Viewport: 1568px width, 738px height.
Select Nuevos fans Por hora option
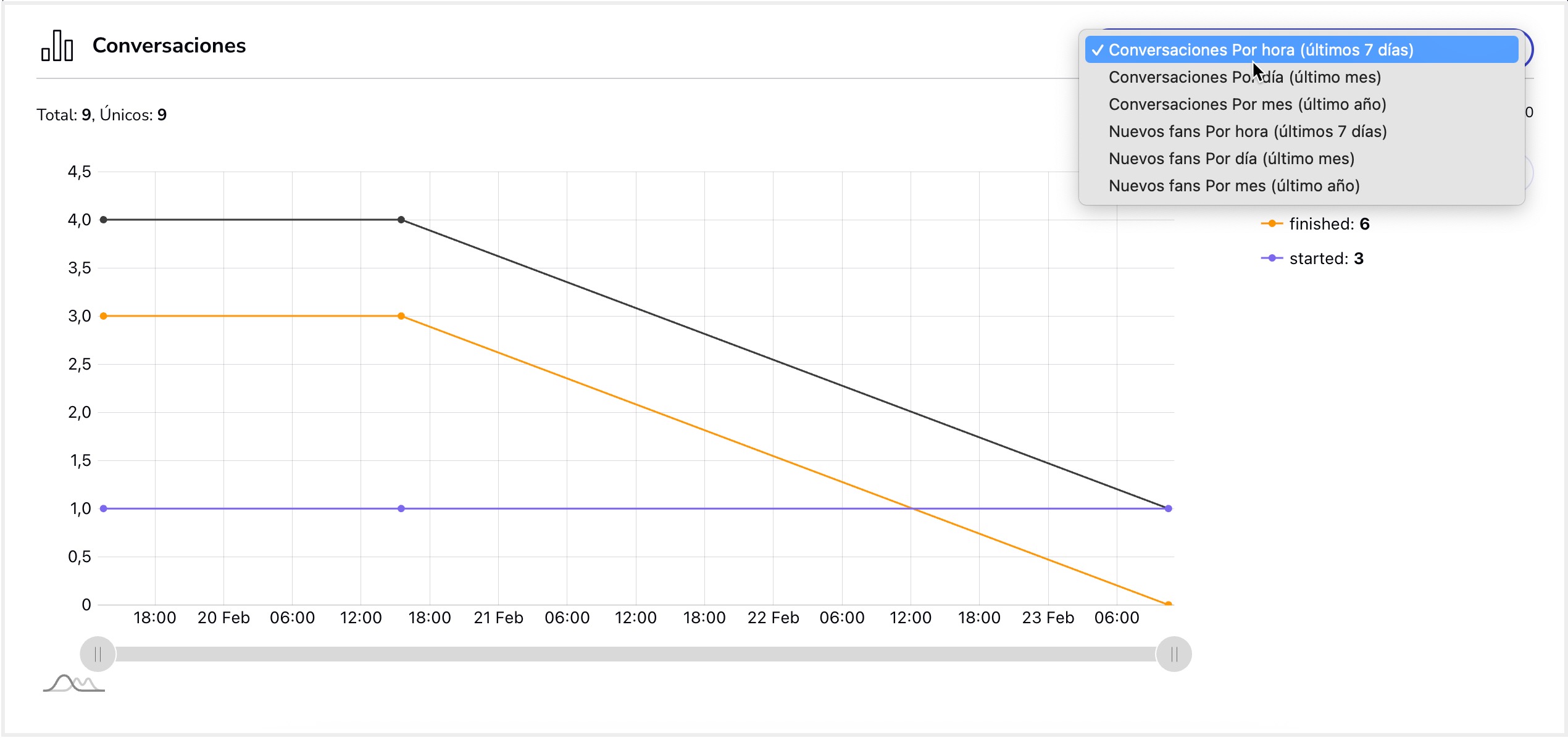pyautogui.click(x=1247, y=131)
